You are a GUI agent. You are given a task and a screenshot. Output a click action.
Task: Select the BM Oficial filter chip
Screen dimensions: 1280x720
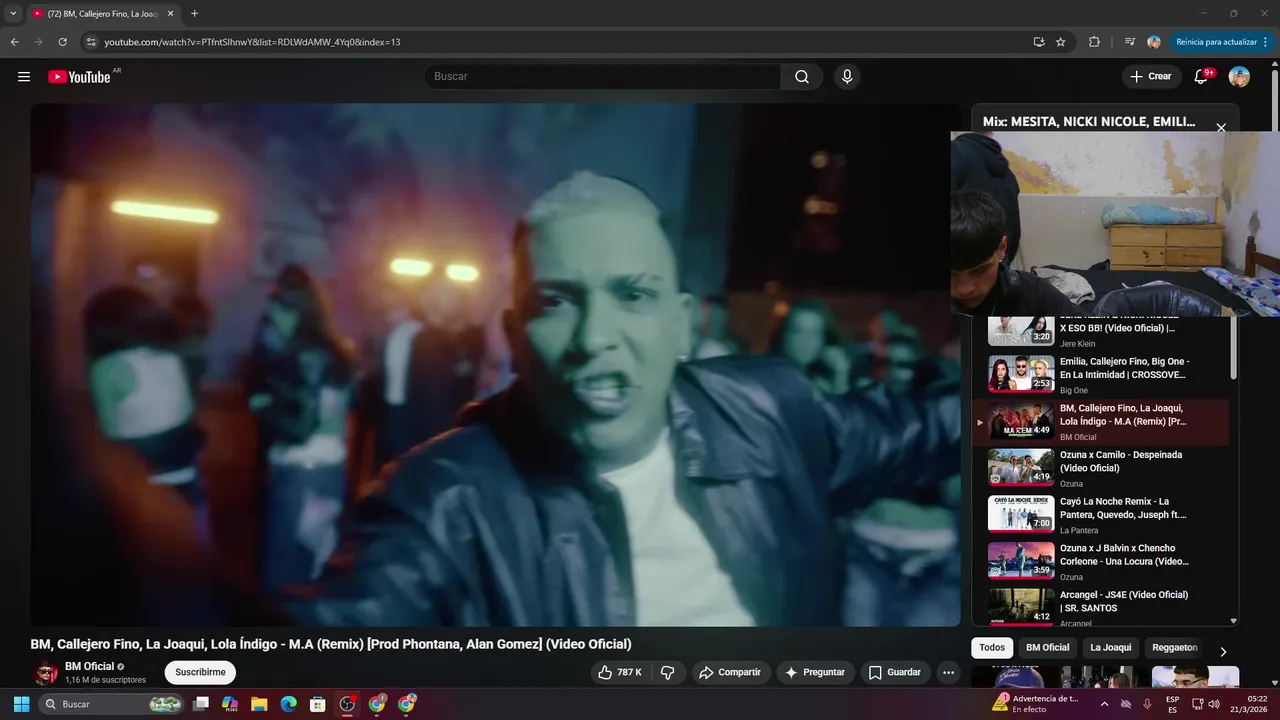(1047, 648)
